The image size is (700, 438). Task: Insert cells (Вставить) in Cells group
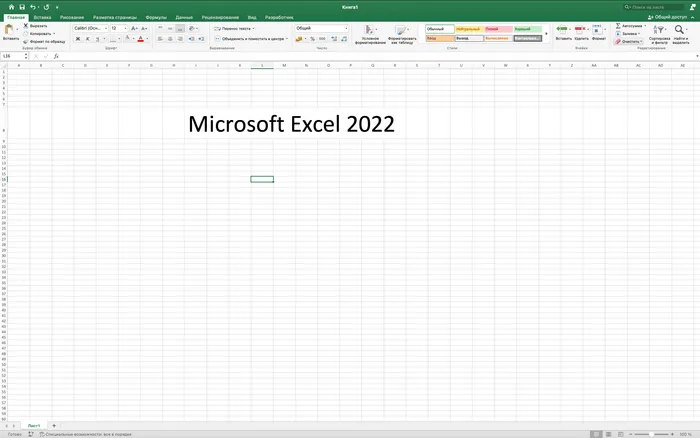coord(563,33)
